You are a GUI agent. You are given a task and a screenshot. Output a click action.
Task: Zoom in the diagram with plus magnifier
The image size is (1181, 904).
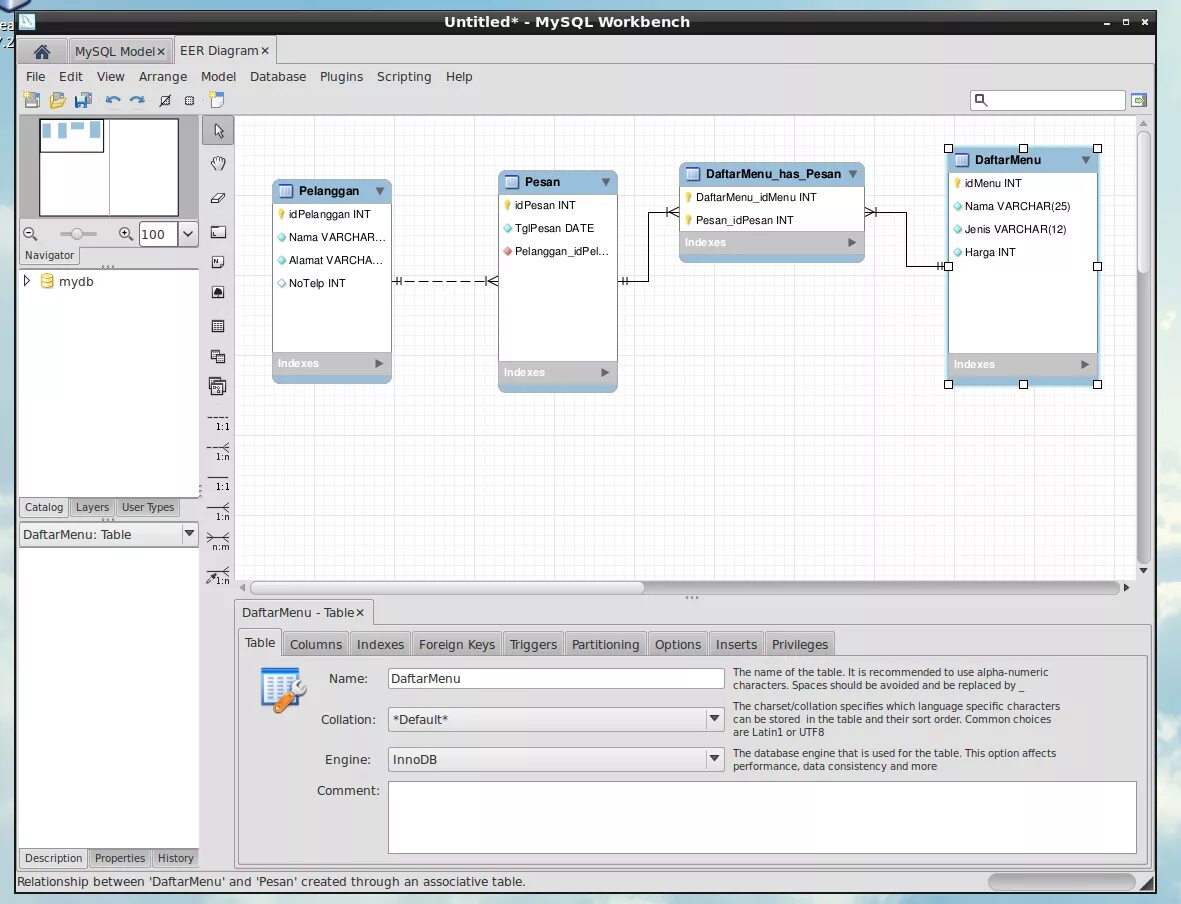[x=126, y=234]
